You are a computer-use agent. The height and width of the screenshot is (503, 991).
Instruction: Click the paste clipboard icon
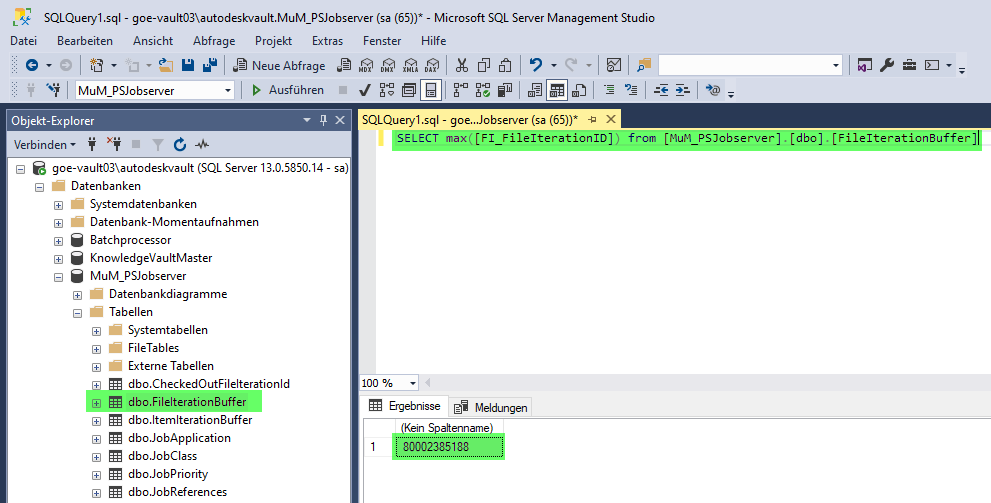pos(505,65)
